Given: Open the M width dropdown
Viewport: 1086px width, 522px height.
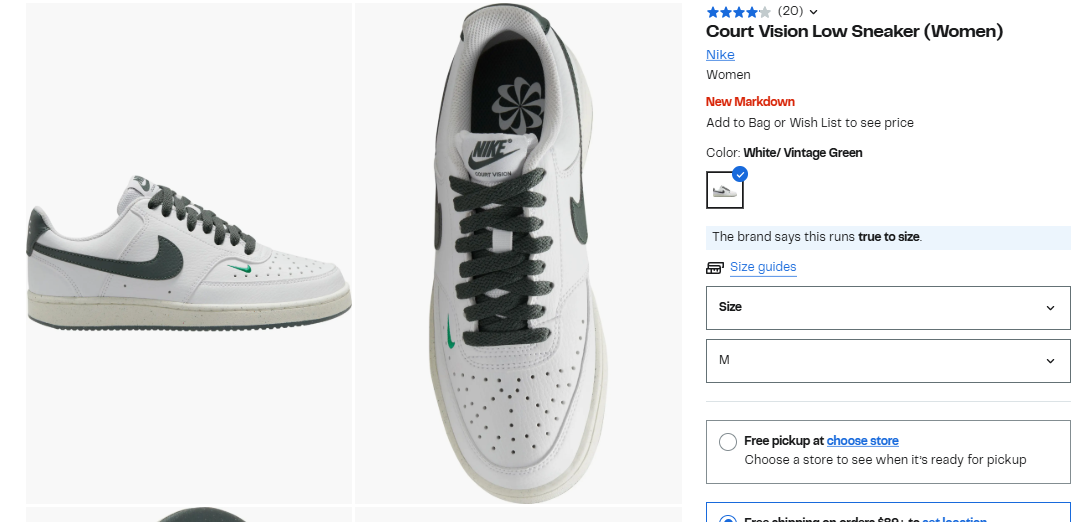Looking at the screenshot, I should (888, 361).
